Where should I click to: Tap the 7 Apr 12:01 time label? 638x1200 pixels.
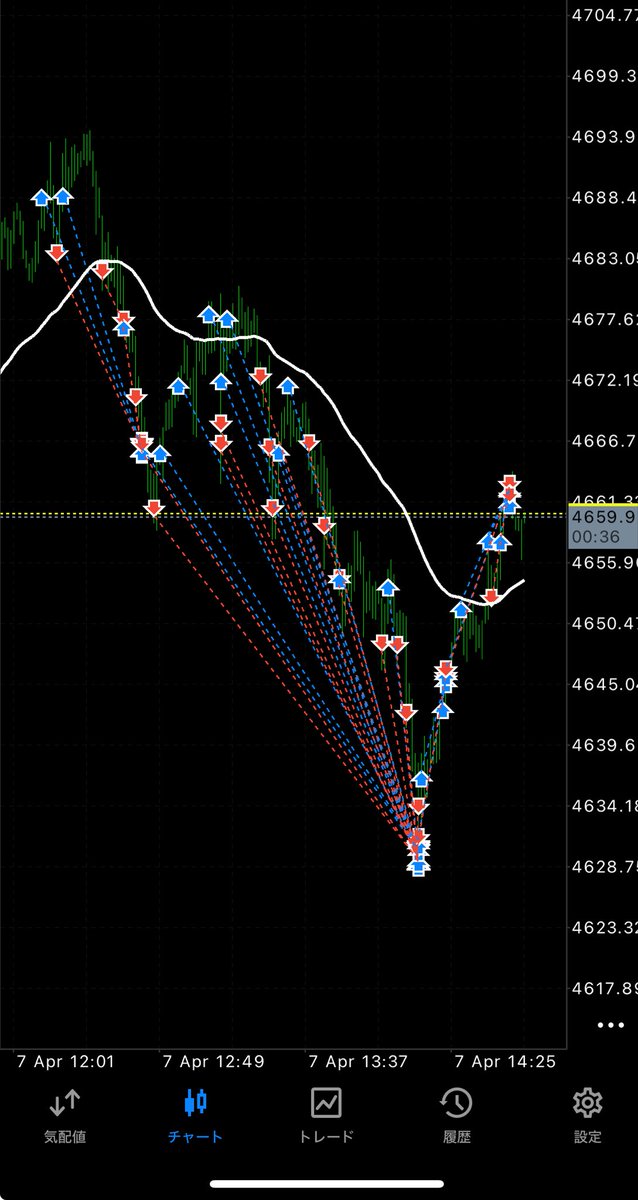tap(66, 1061)
